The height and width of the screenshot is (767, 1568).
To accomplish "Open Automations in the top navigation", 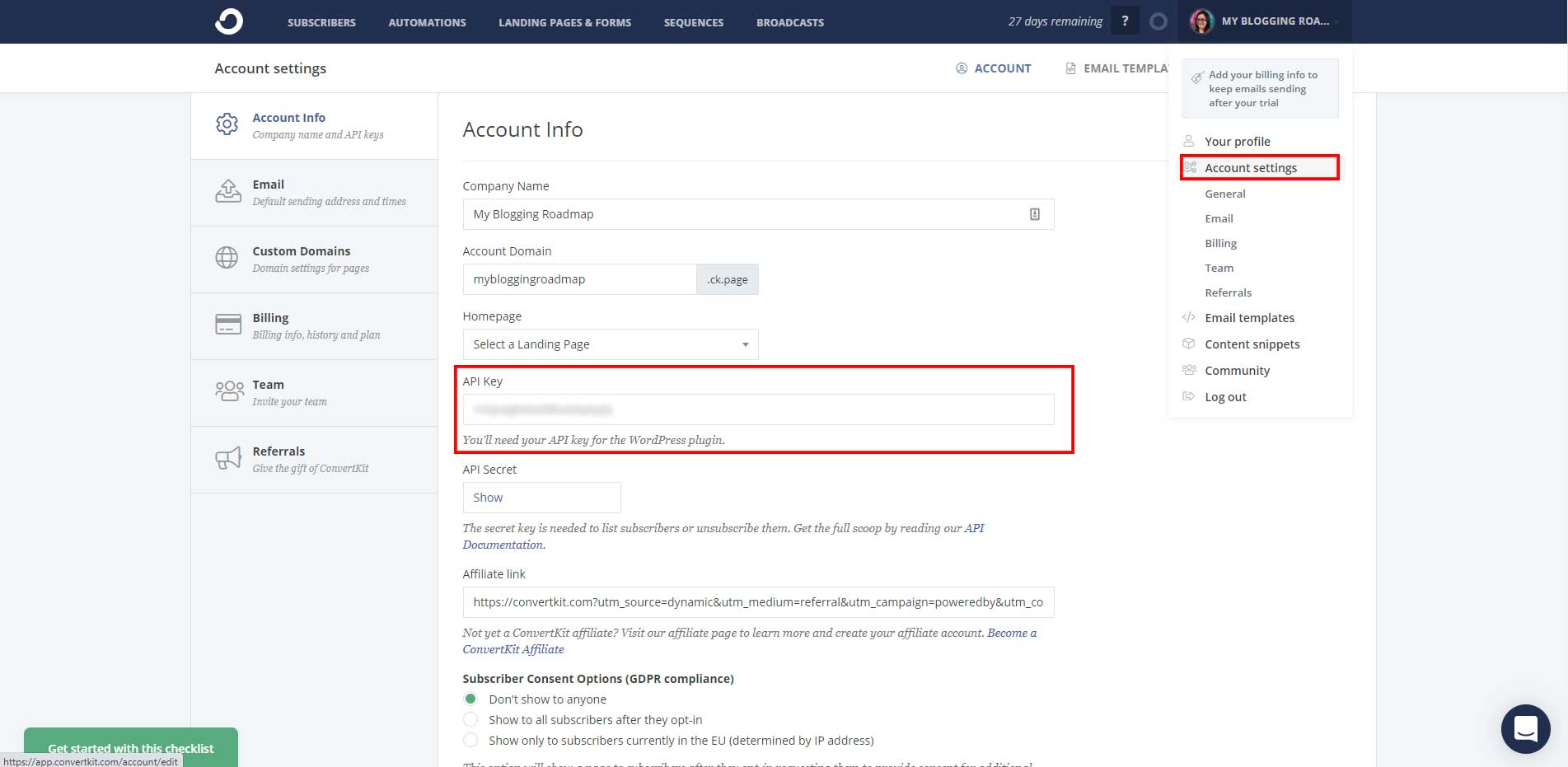I will coord(427,22).
